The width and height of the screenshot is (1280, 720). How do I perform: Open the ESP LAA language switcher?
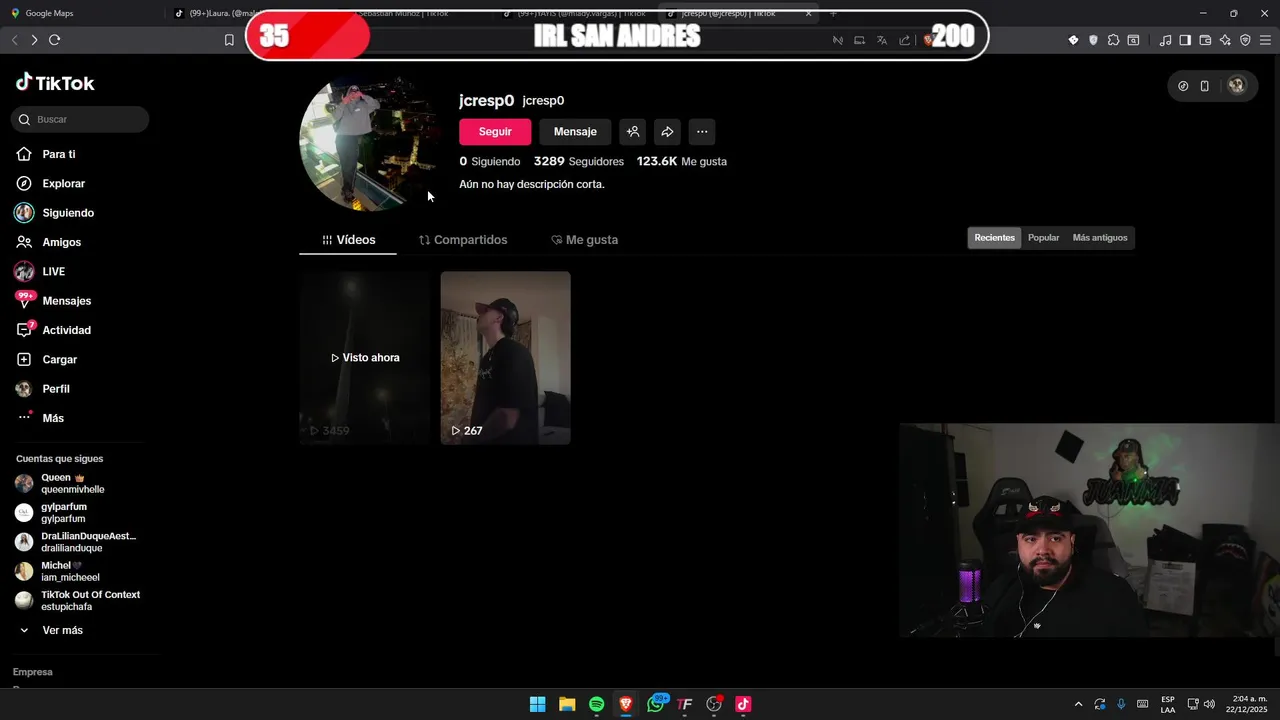pyautogui.click(x=1168, y=704)
